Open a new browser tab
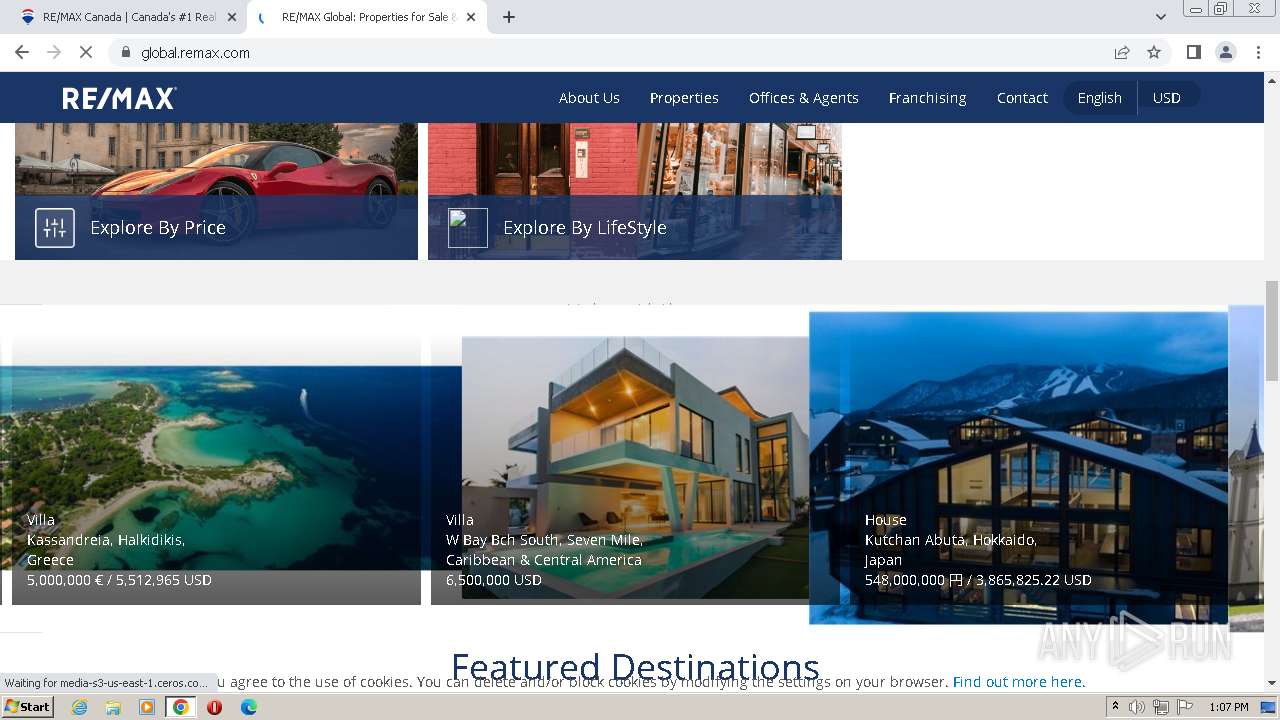The width and height of the screenshot is (1280, 720). [x=509, y=17]
